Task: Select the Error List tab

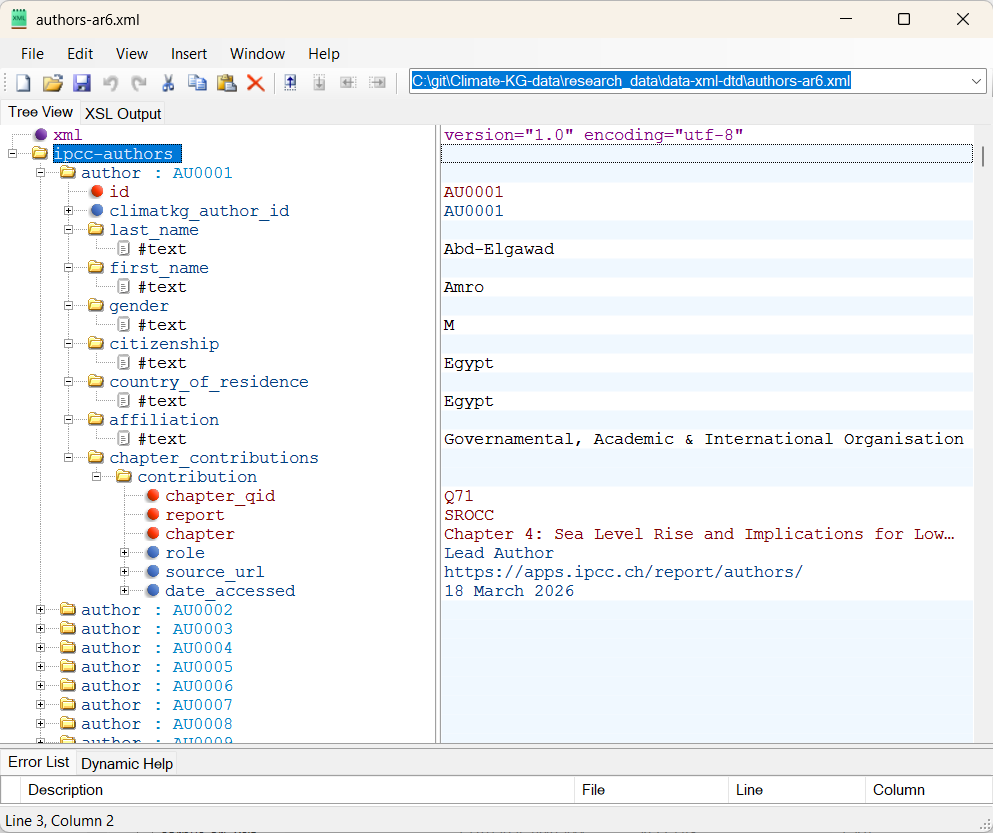Action: pos(39,762)
